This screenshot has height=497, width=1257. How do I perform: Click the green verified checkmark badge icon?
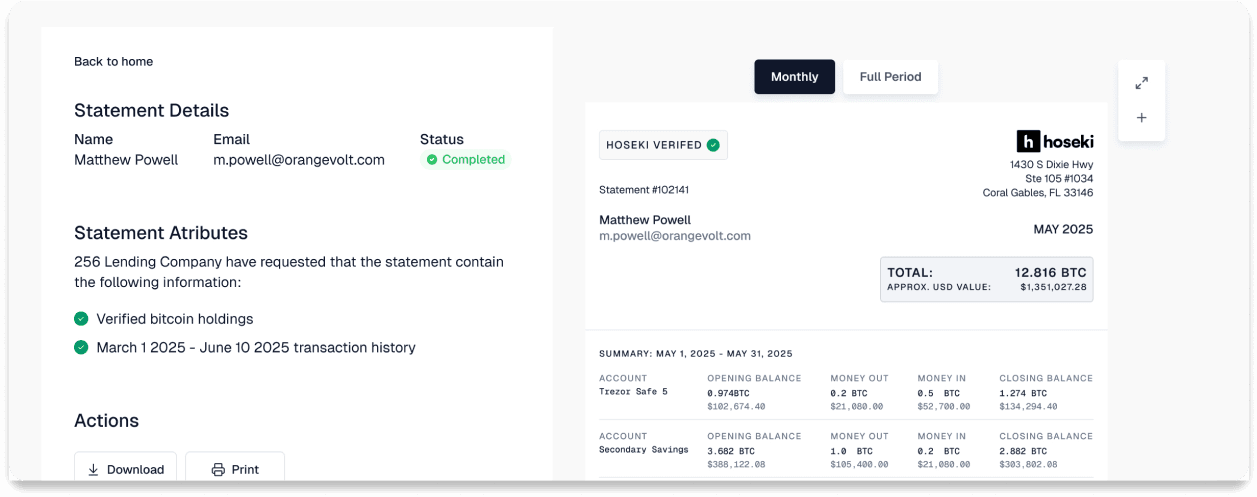tap(713, 145)
